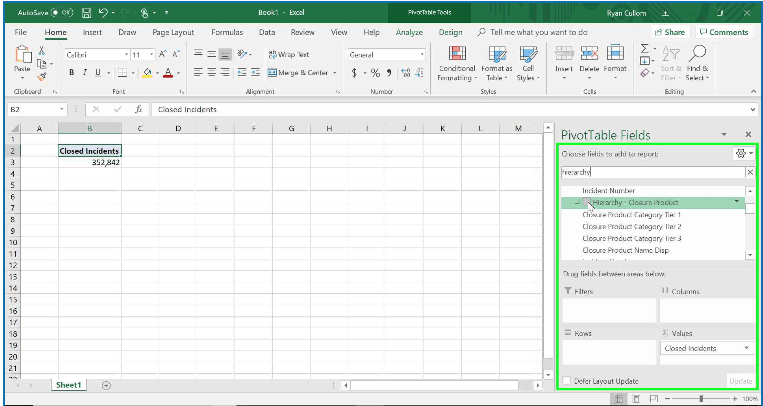
Task: Click the Tell me what you want to do box
Action: coord(532,32)
